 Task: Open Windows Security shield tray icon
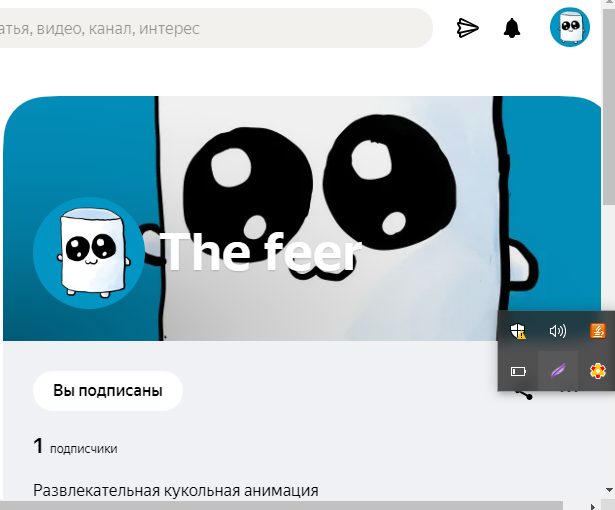[518, 331]
